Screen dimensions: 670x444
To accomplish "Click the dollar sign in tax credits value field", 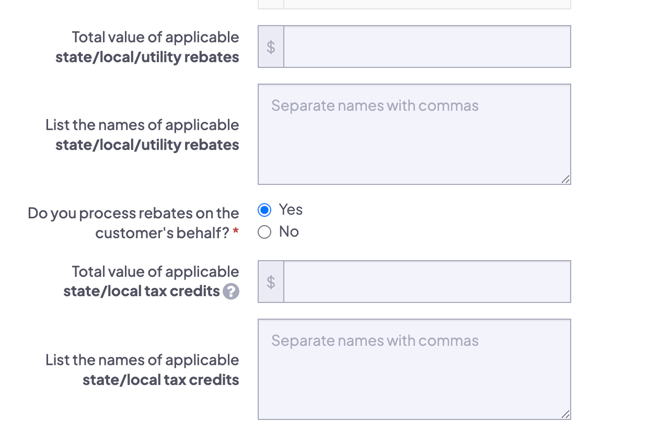I will (271, 282).
